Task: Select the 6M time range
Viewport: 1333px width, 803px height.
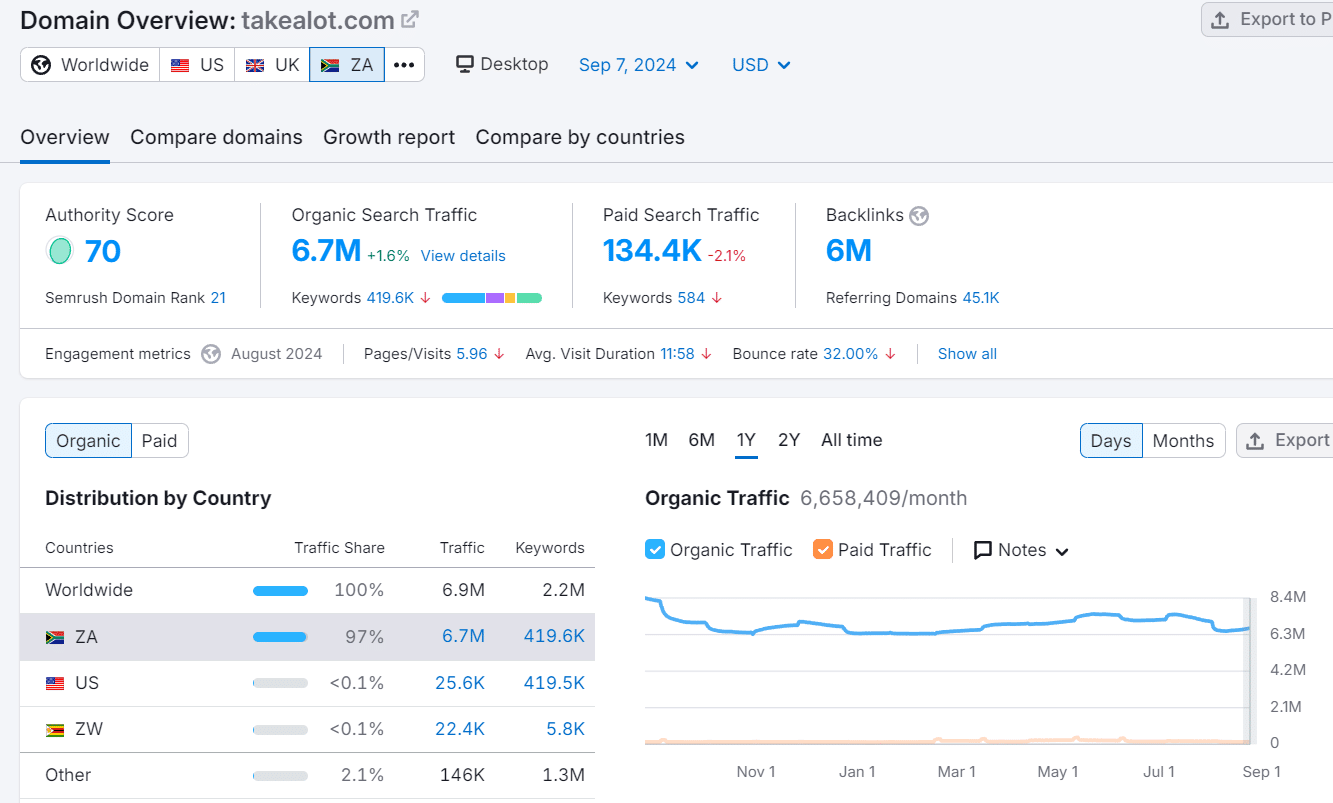Action: click(x=701, y=440)
